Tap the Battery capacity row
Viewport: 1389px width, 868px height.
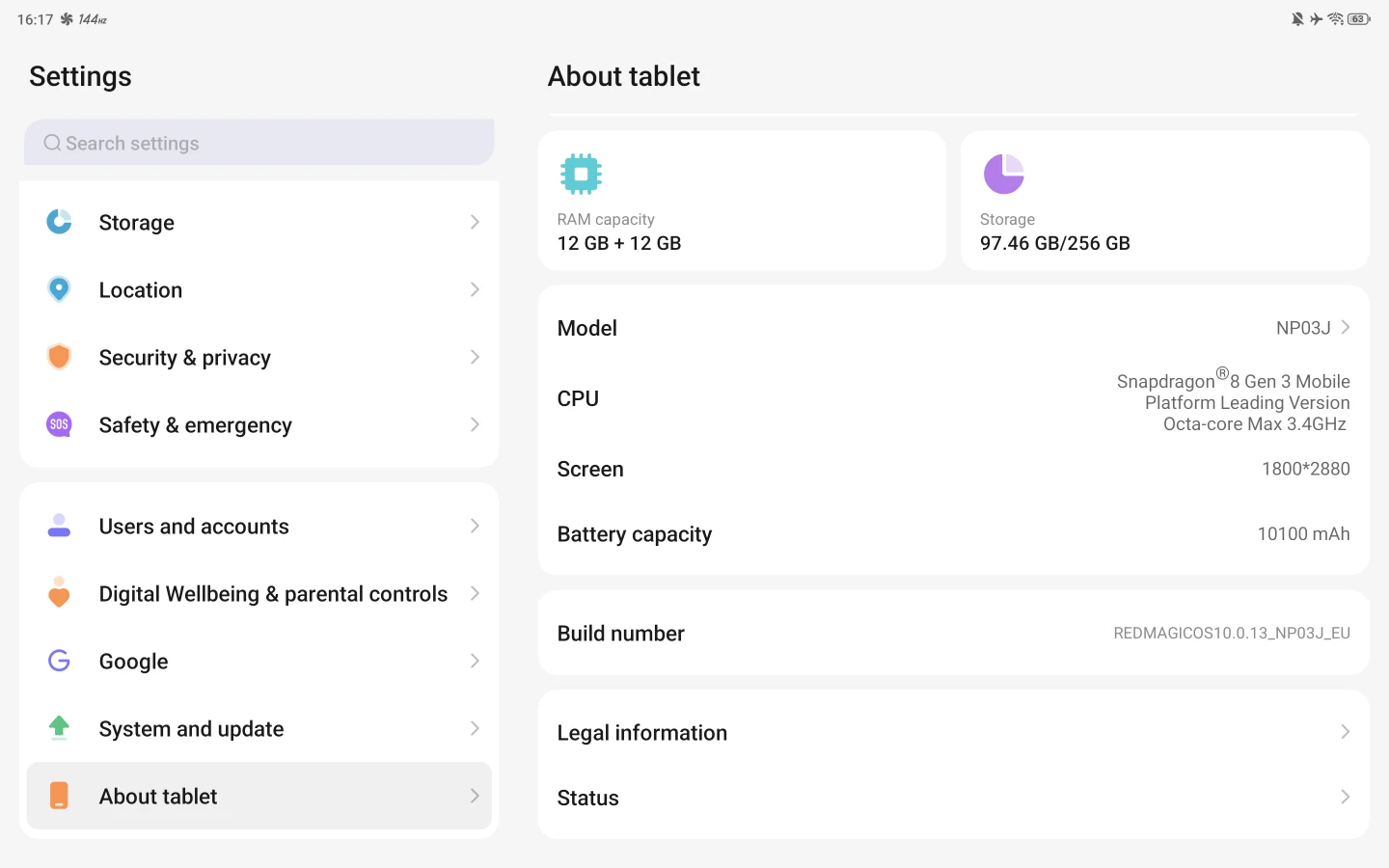pos(953,533)
